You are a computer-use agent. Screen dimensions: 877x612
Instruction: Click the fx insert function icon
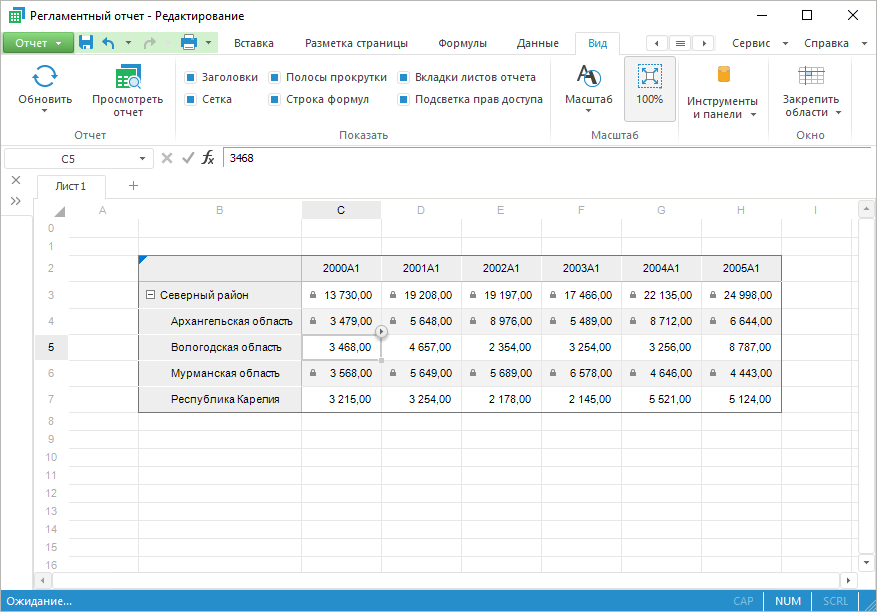click(208, 158)
